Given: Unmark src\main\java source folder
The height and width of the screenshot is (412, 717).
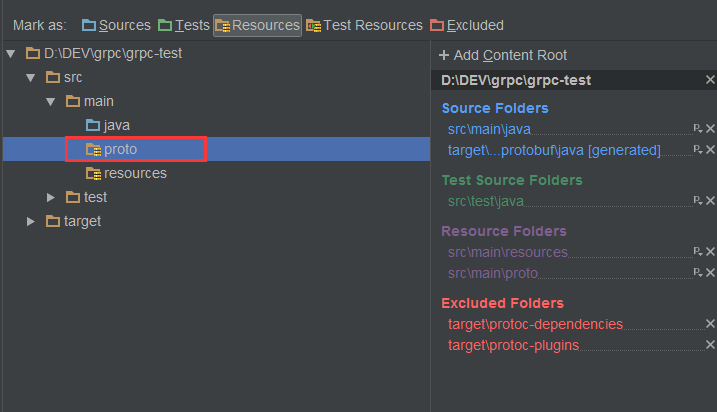Looking at the screenshot, I should [x=710, y=128].
